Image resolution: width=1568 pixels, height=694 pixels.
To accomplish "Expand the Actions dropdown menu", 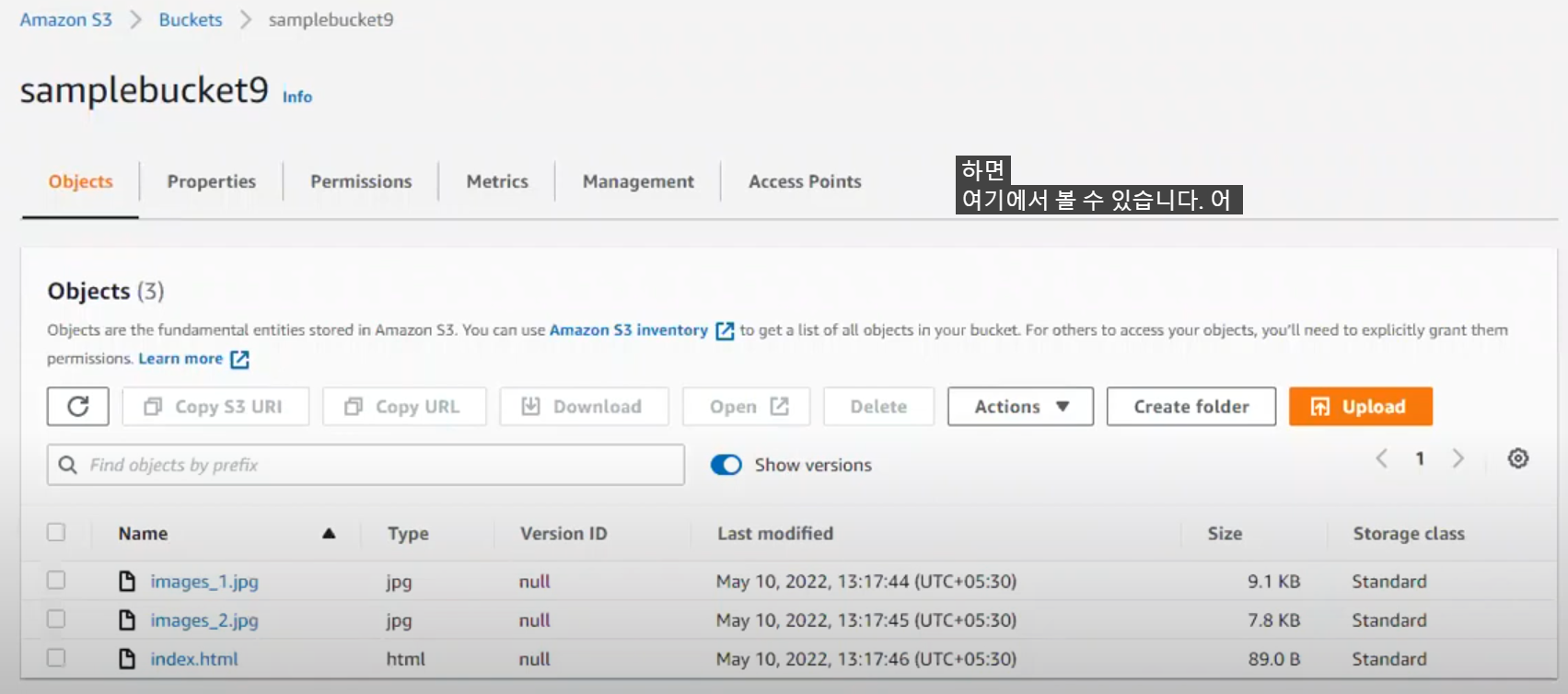I will pyautogui.click(x=1020, y=406).
